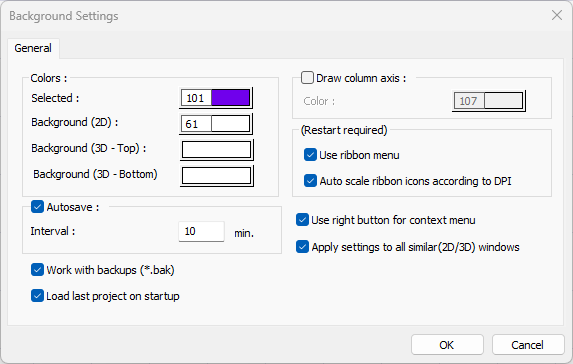Viewport: 573px width, 364px height.
Task: Click the autosave Interval field
Action: click(201, 231)
